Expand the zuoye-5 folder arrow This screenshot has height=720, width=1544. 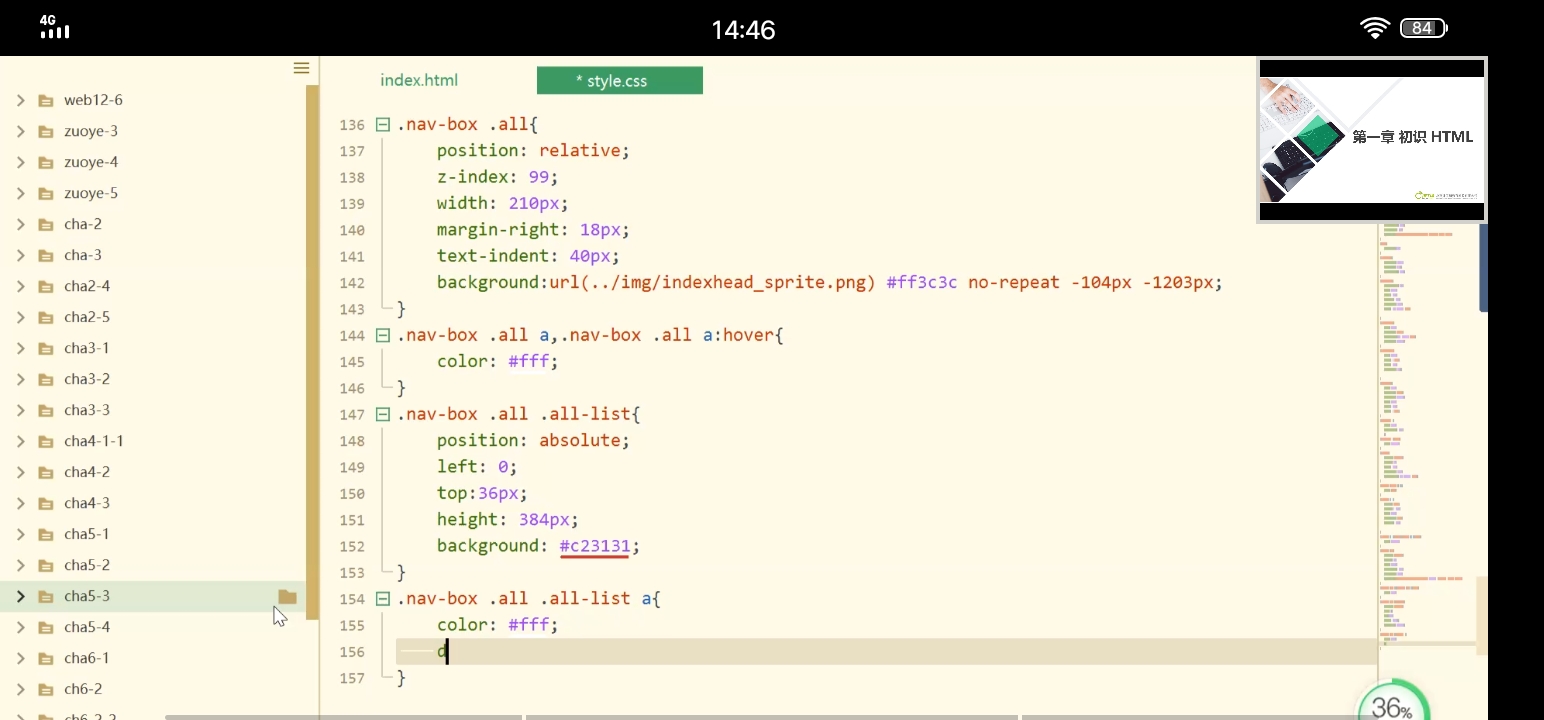click(20, 193)
